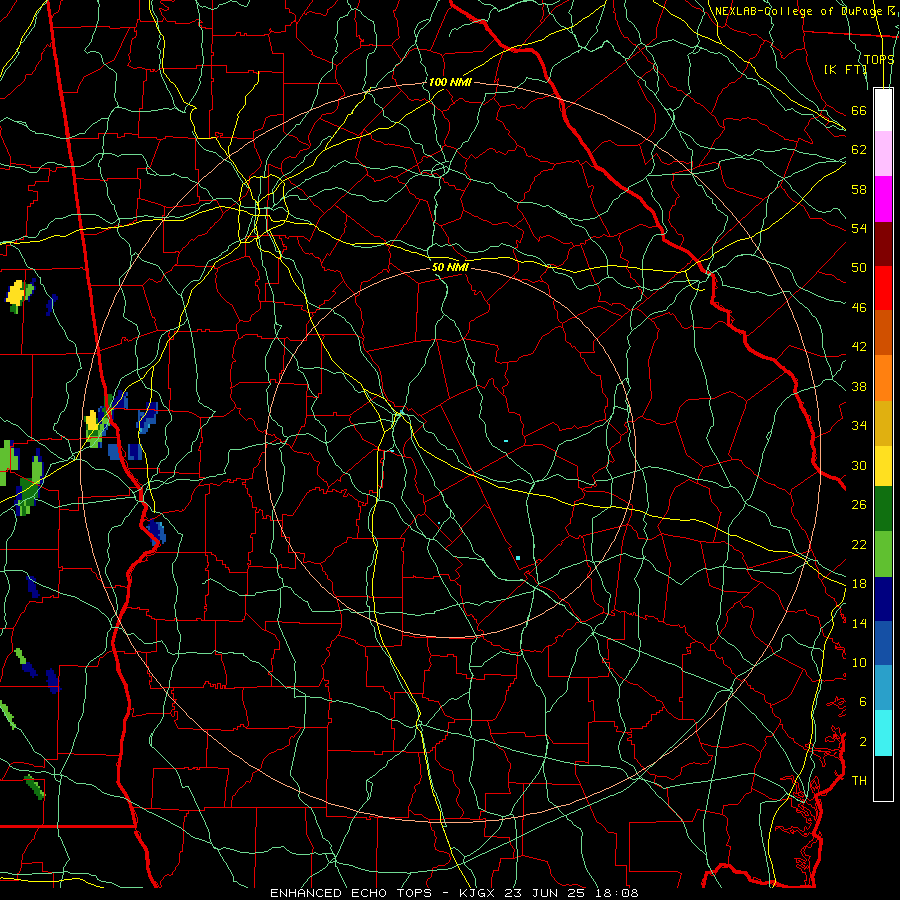Click the '10' legend value
This screenshot has height=900, width=900.
(x=859, y=662)
